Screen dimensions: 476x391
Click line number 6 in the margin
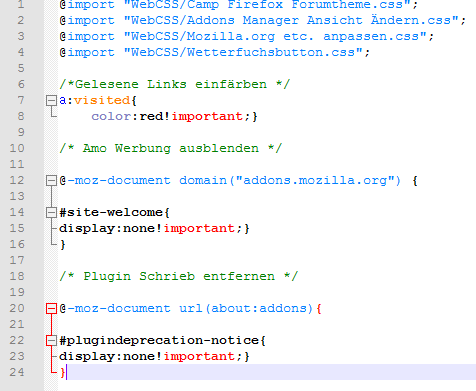[21, 84]
